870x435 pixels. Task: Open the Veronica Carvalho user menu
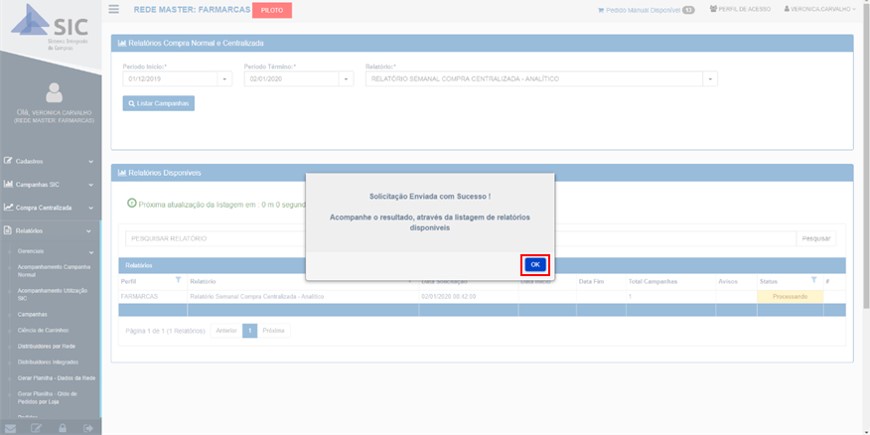pyautogui.click(x=820, y=9)
